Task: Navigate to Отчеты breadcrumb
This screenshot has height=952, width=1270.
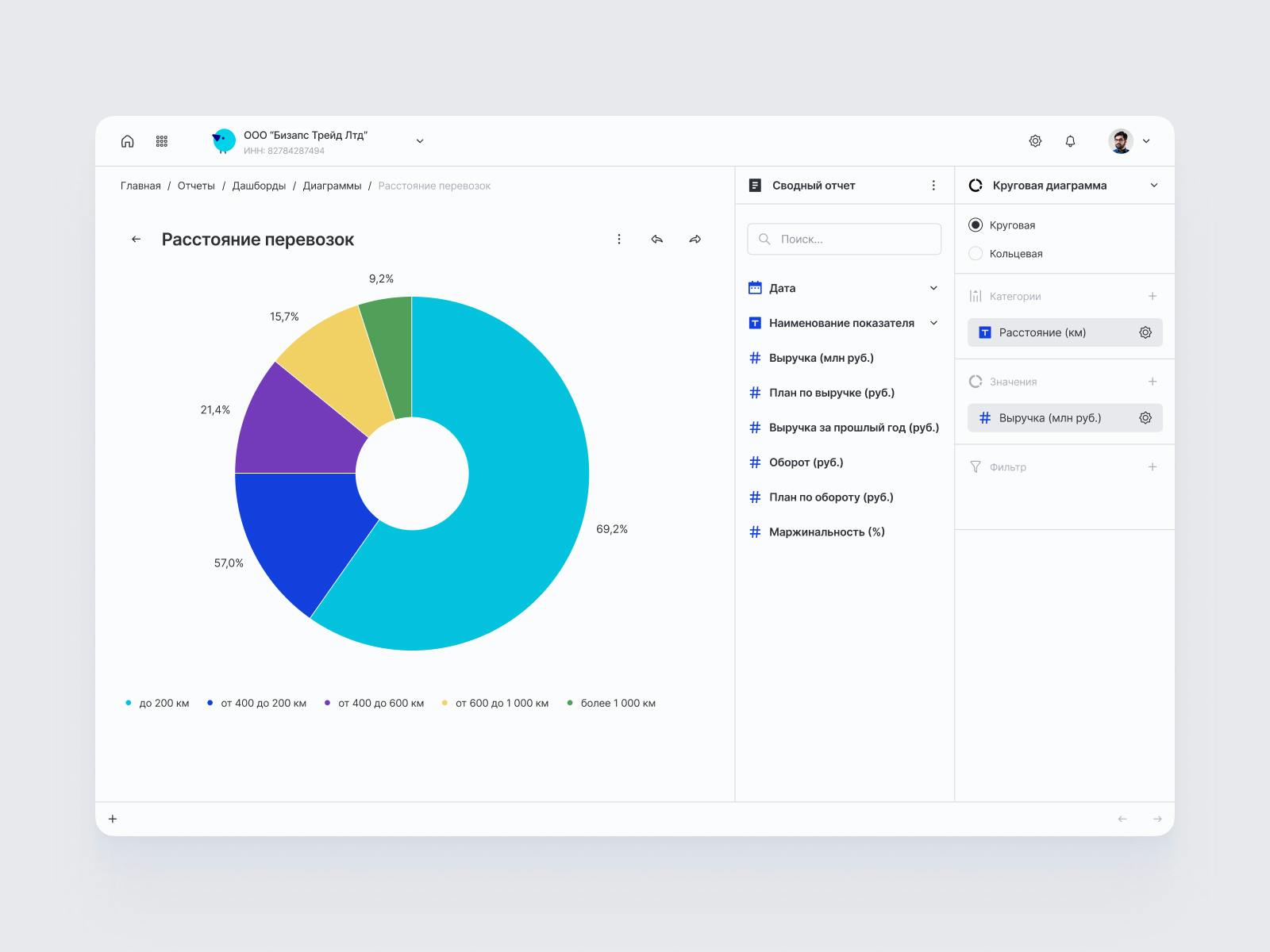Action: pyautogui.click(x=196, y=186)
